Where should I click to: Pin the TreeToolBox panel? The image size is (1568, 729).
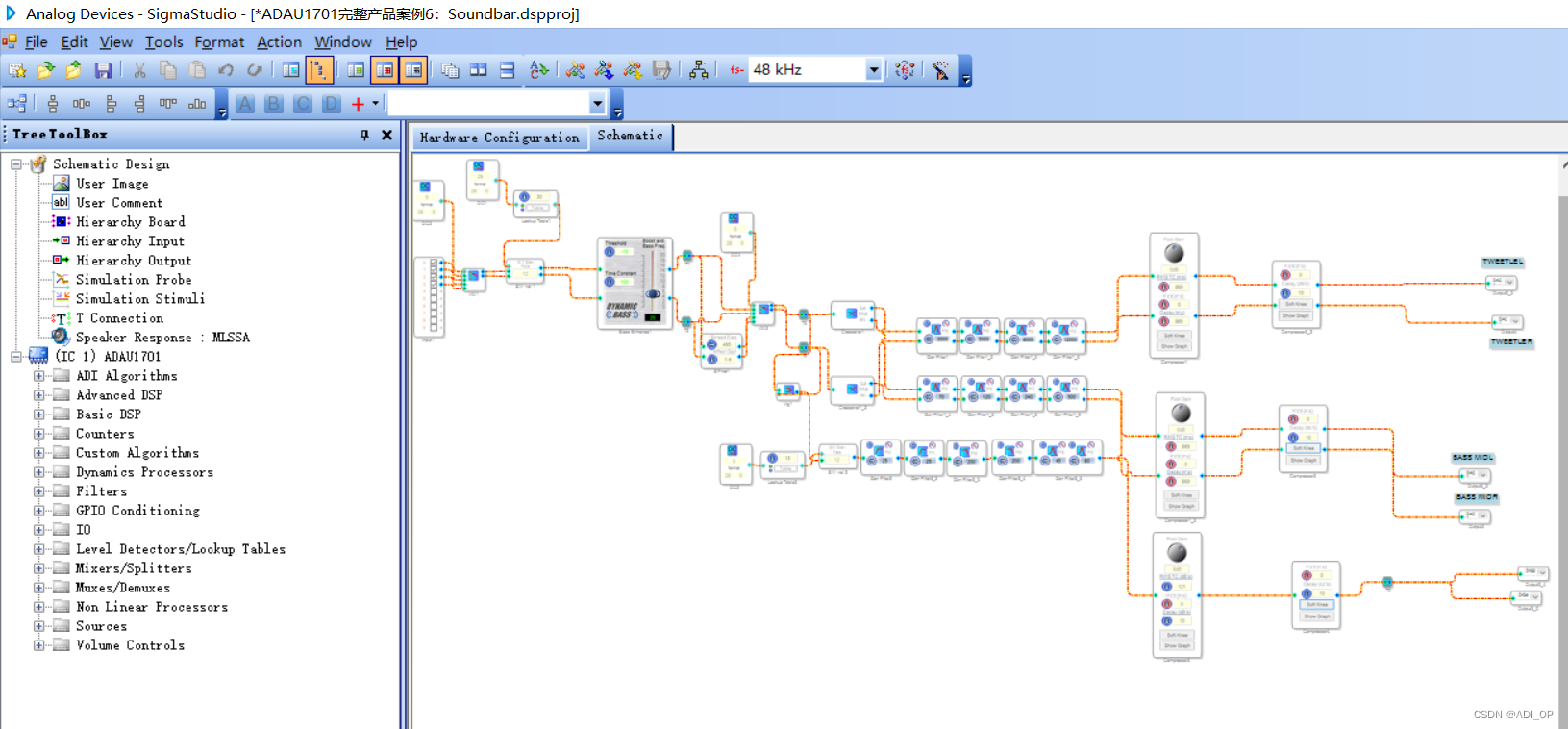click(x=364, y=135)
